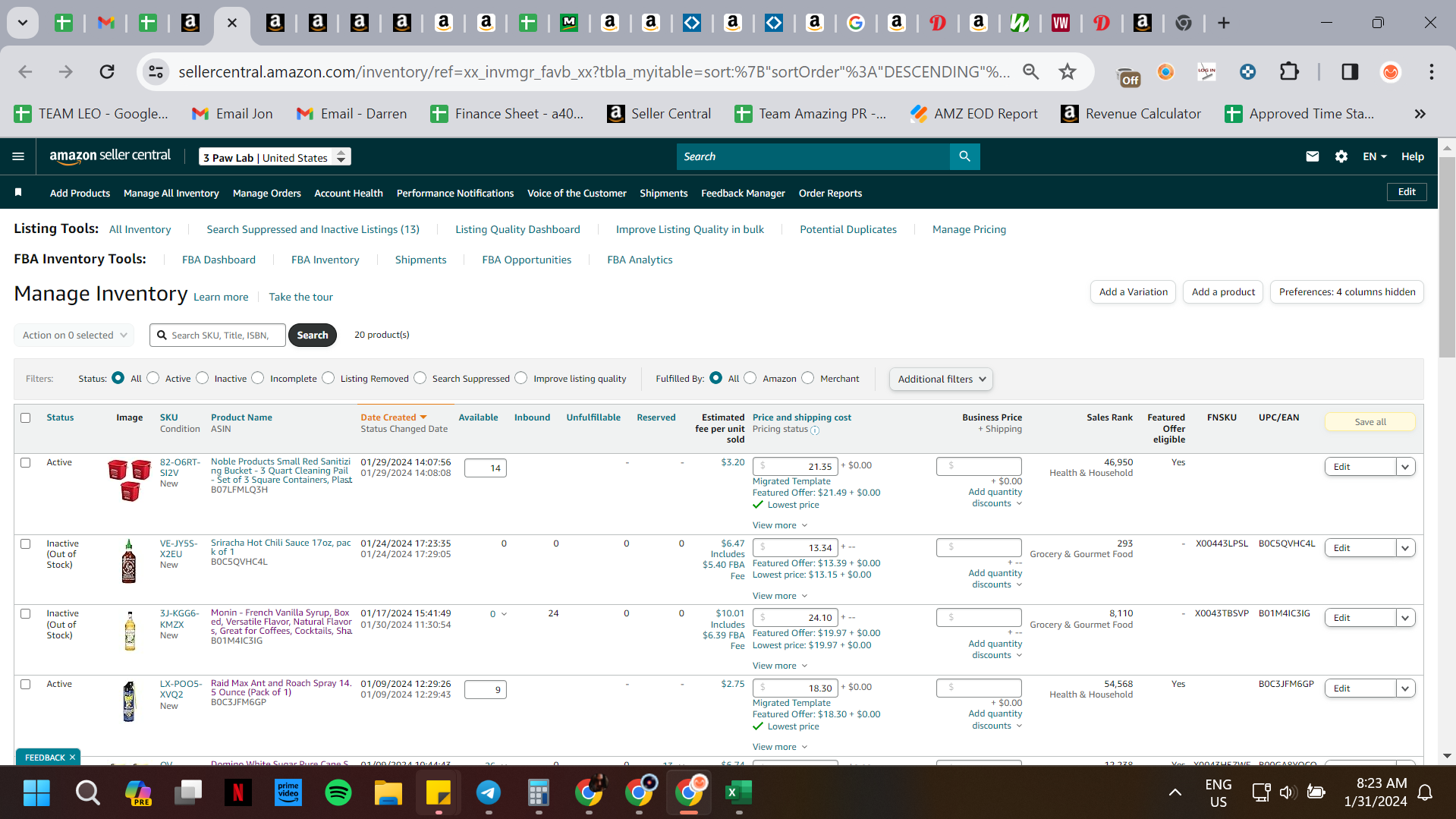Open the EN language dropdown
The image size is (1456, 819).
[x=1374, y=156]
